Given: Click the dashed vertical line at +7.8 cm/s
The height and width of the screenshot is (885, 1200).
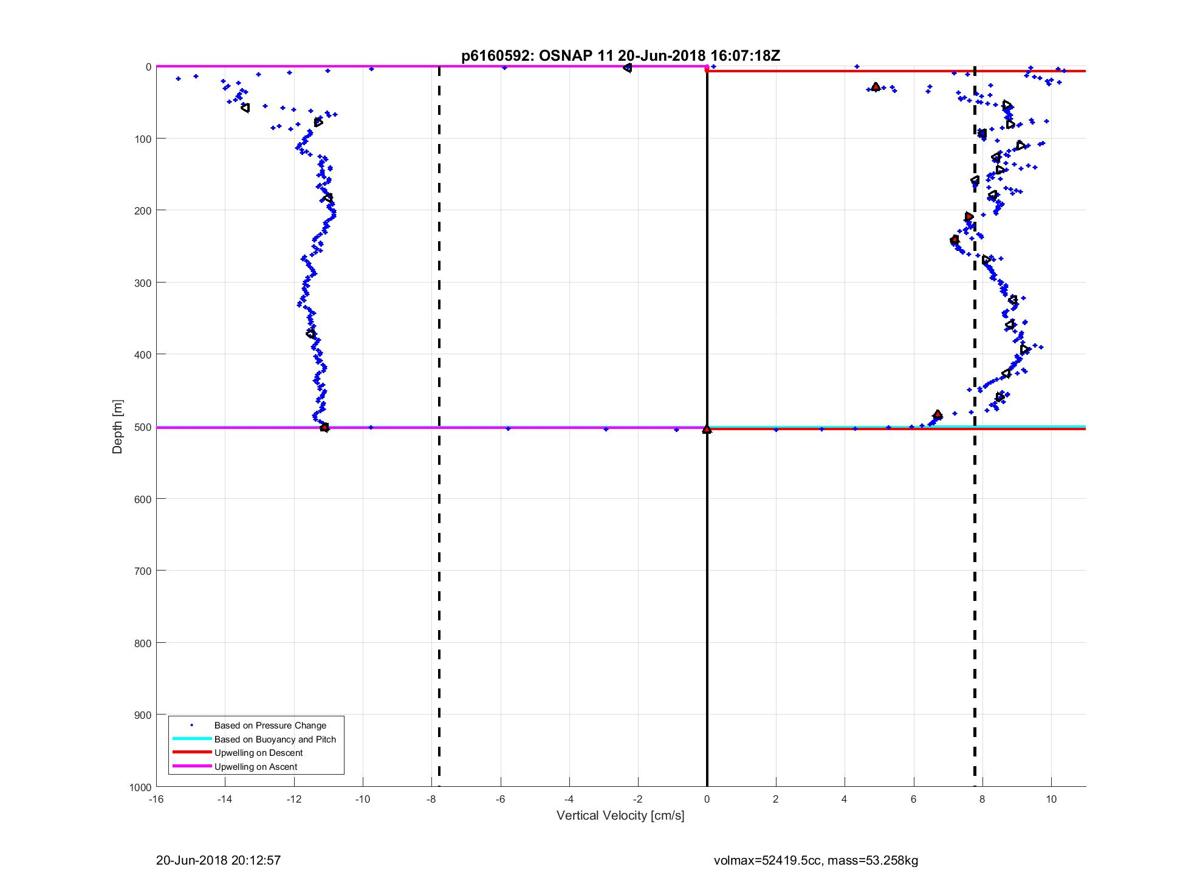Looking at the screenshot, I should 975,427.
